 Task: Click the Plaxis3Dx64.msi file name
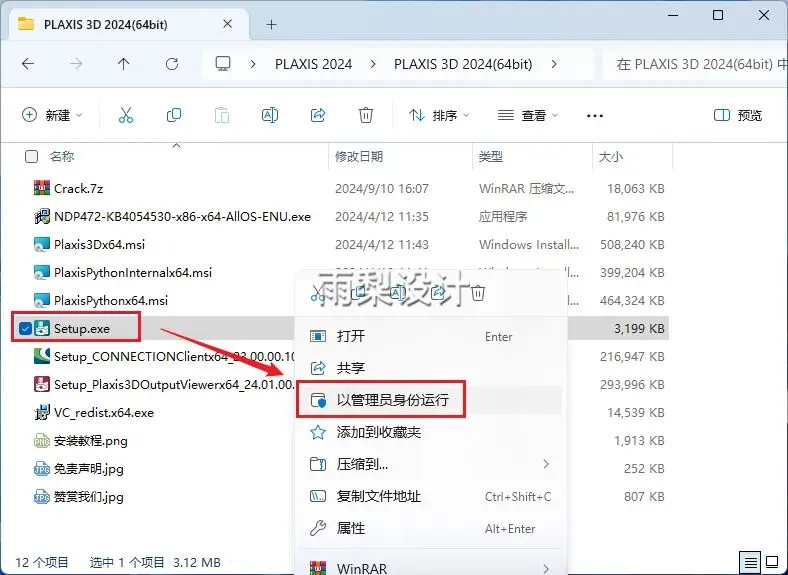100,245
